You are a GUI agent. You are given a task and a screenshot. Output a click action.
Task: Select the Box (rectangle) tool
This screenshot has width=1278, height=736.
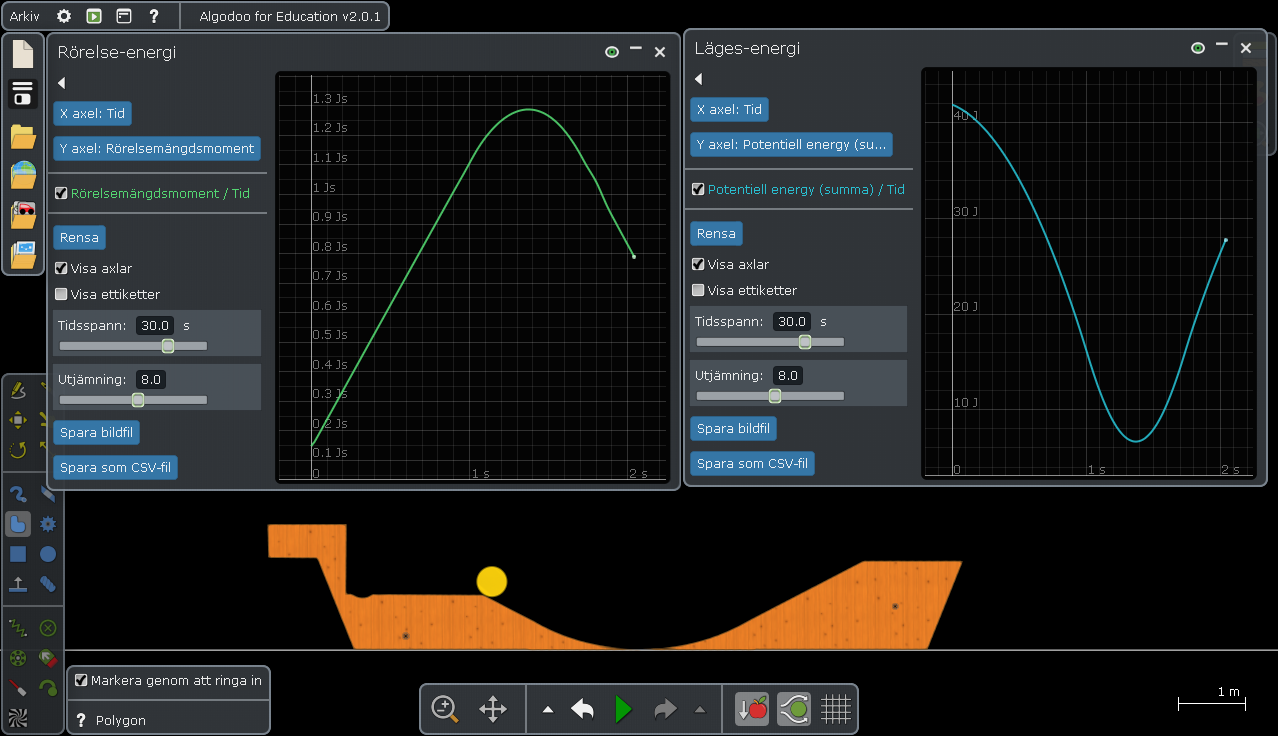[18, 554]
